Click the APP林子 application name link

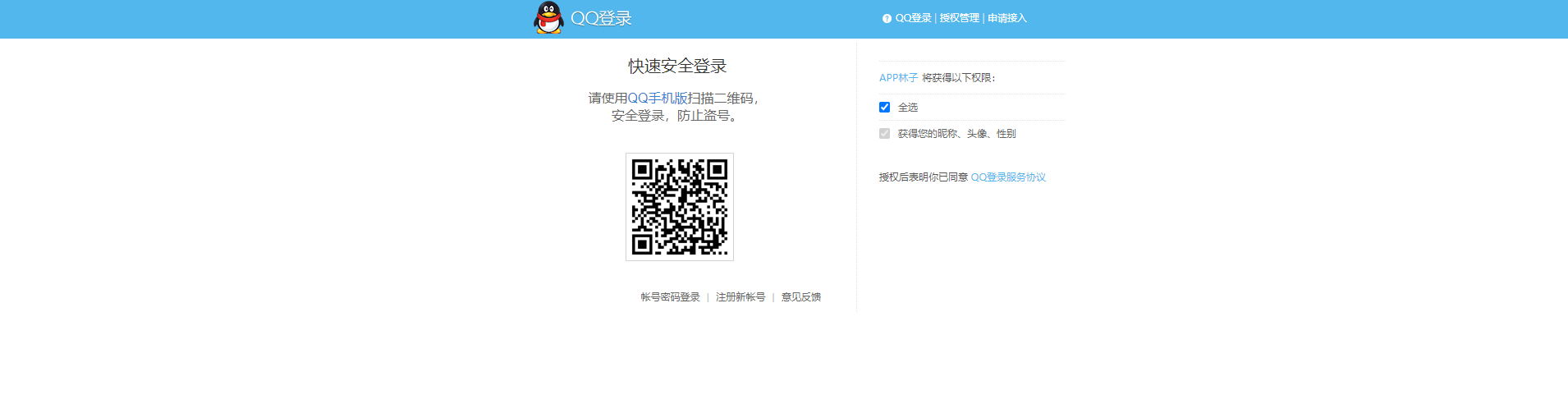(898, 78)
